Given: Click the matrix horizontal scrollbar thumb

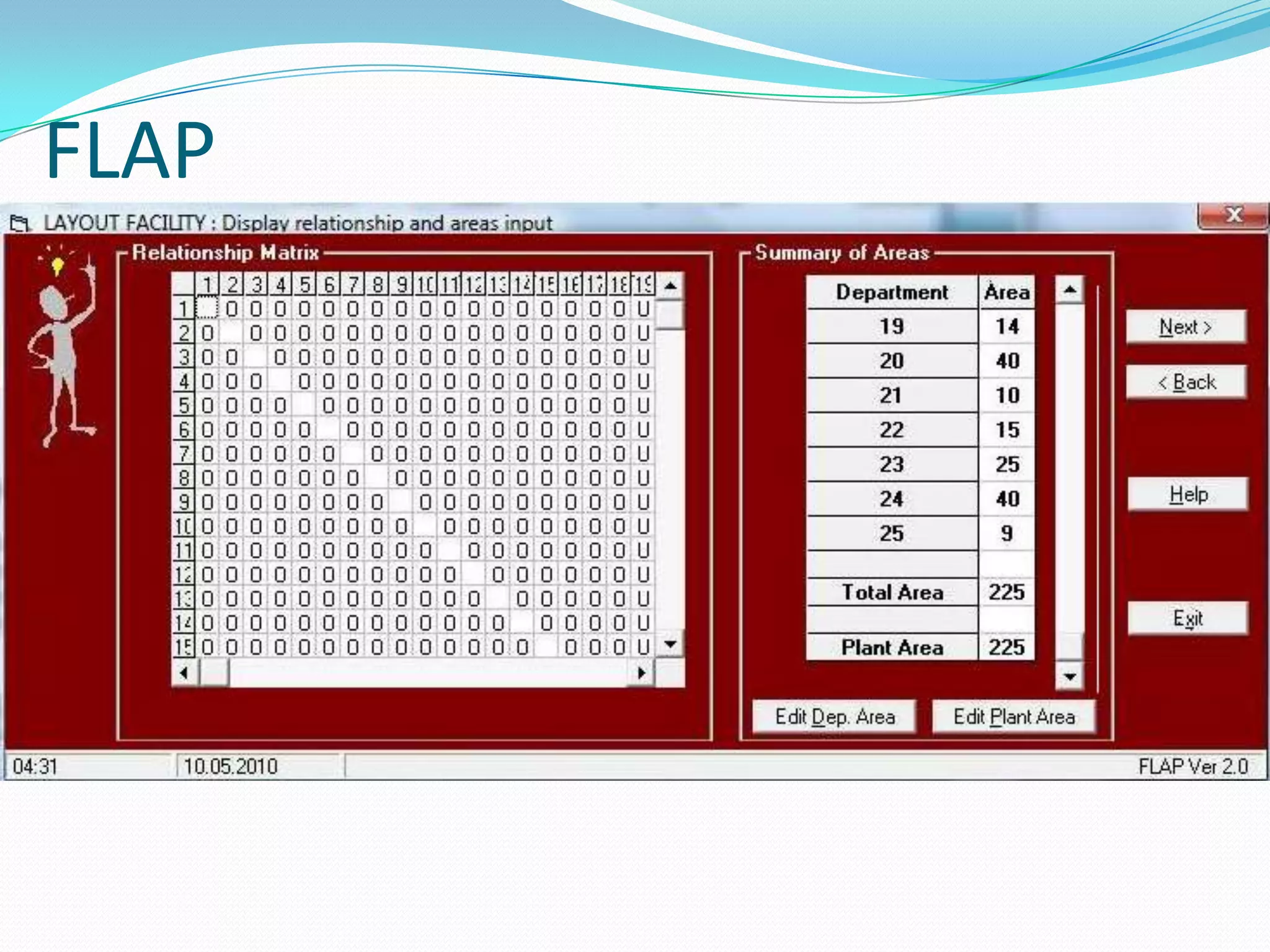Looking at the screenshot, I should (x=215, y=673).
